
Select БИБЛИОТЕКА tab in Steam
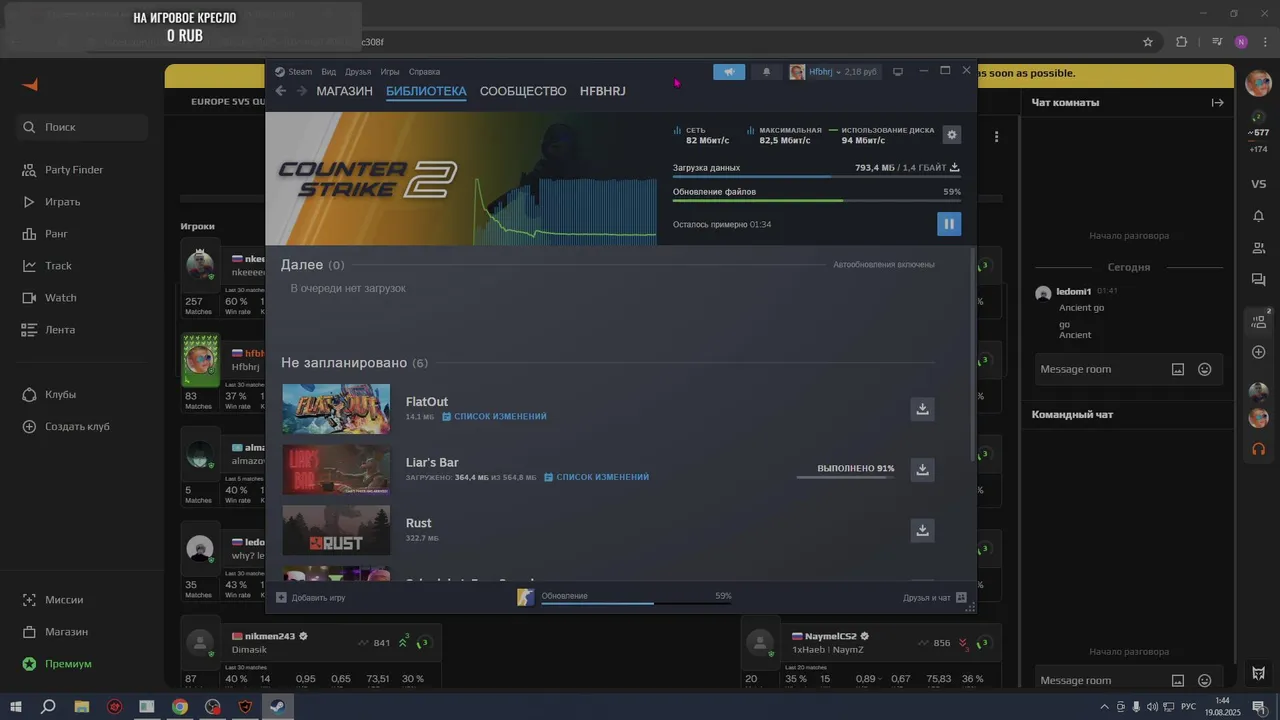(426, 91)
